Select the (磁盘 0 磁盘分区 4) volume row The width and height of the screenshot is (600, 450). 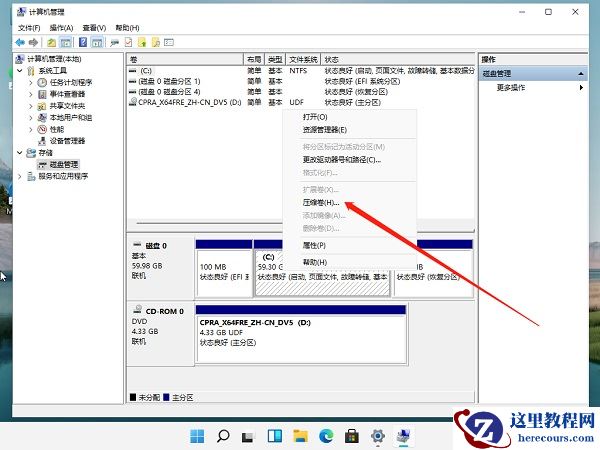click(x=301, y=92)
